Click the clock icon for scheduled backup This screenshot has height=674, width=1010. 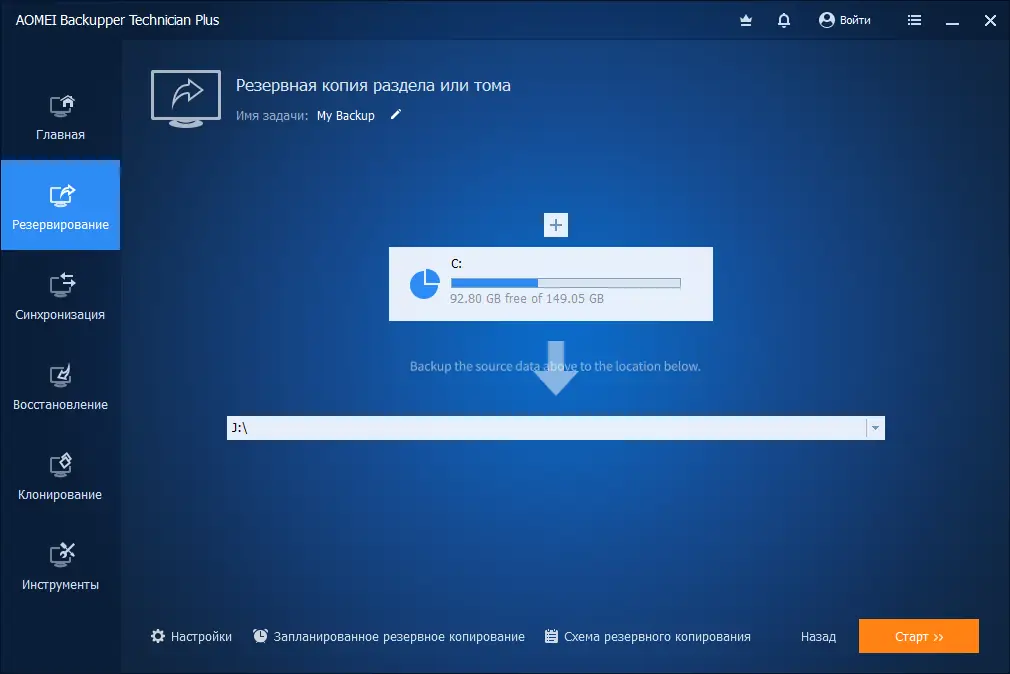pos(260,636)
